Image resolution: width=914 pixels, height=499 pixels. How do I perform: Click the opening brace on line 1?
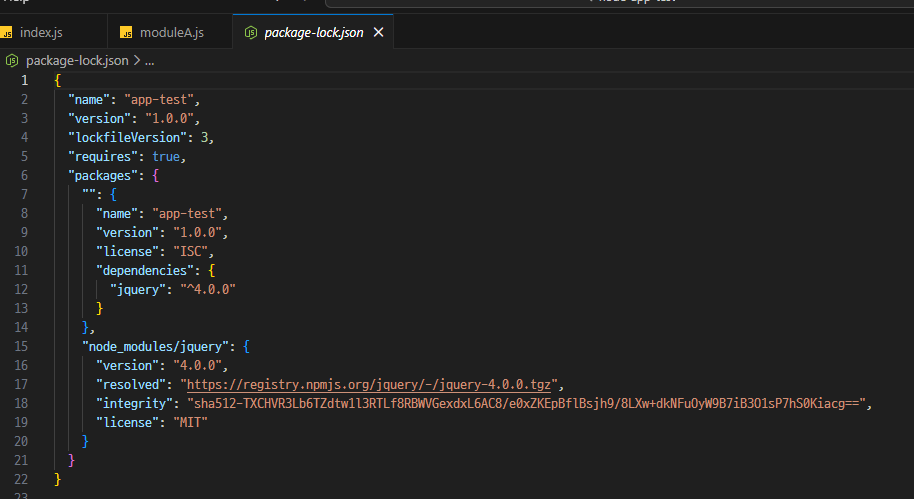pos(57,80)
